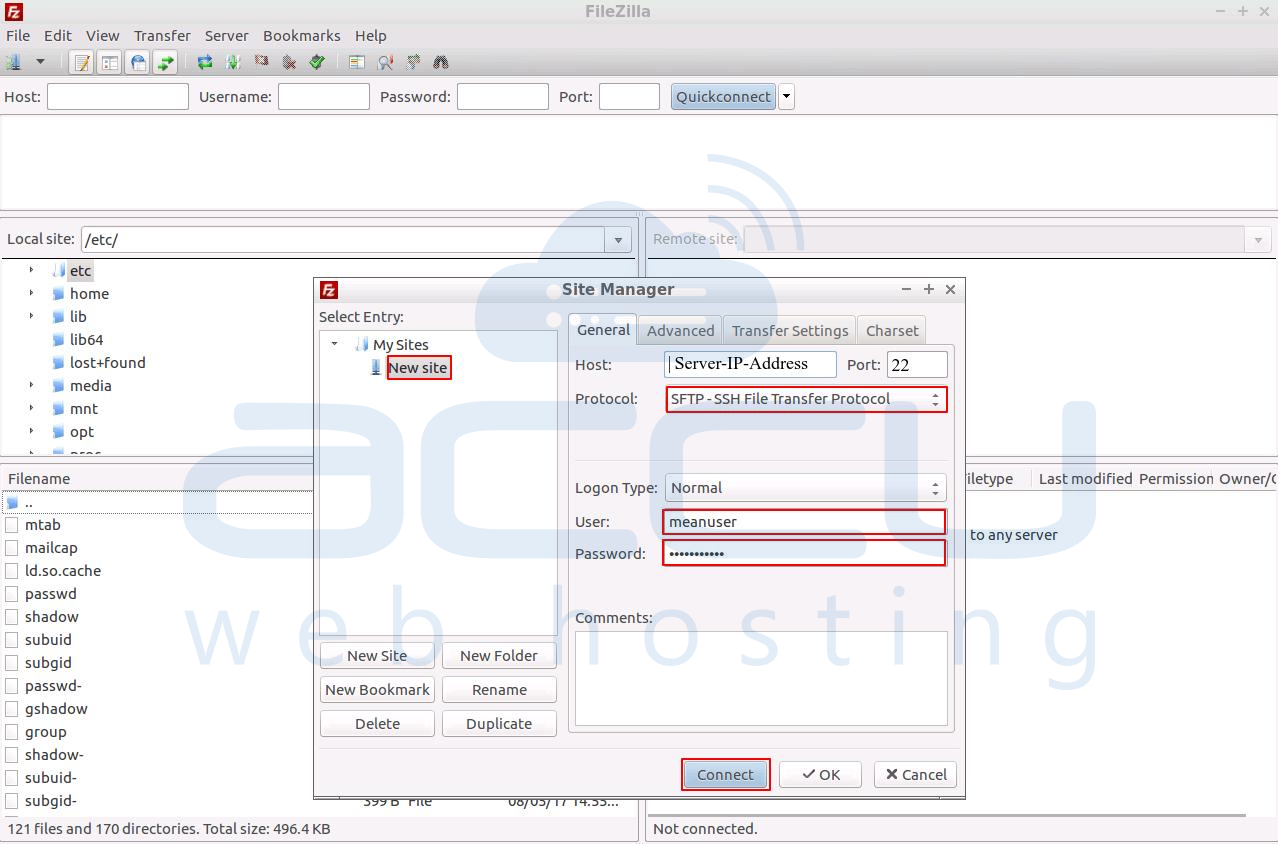Click the lost+found folder icon

pyautogui.click(x=59, y=363)
